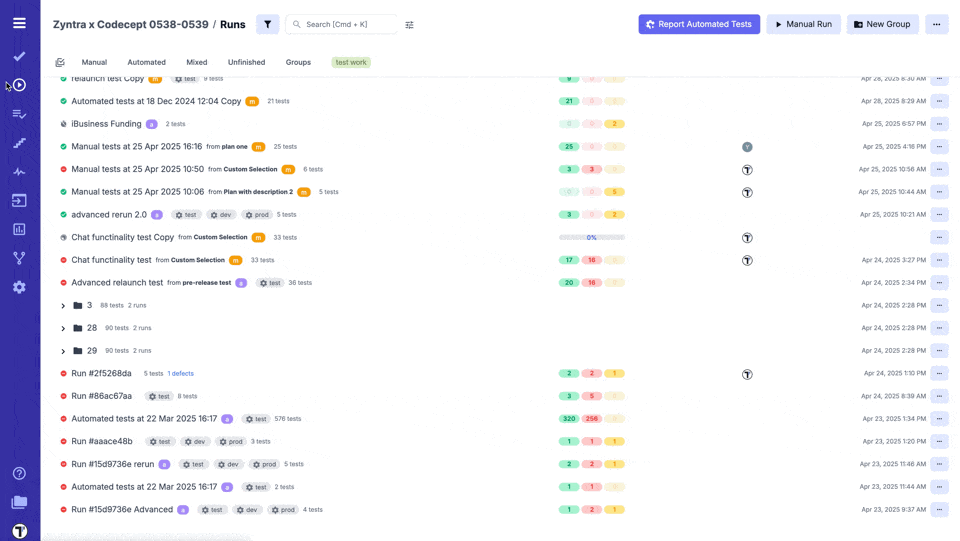Open the '1 defects' link on Run #2f5268da
960x541 pixels.
click(x=181, y=373)
